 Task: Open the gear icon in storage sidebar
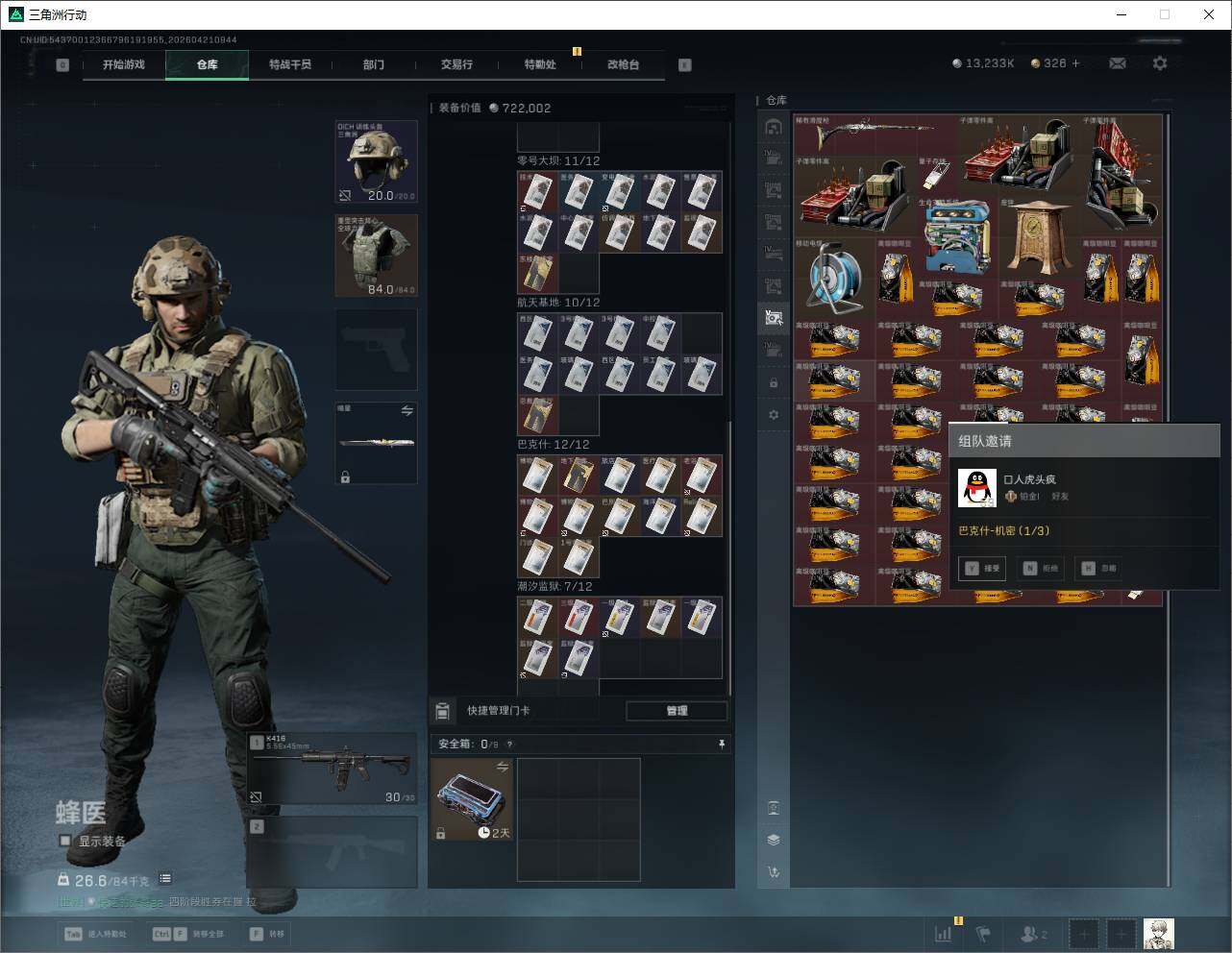click(774, 415)
